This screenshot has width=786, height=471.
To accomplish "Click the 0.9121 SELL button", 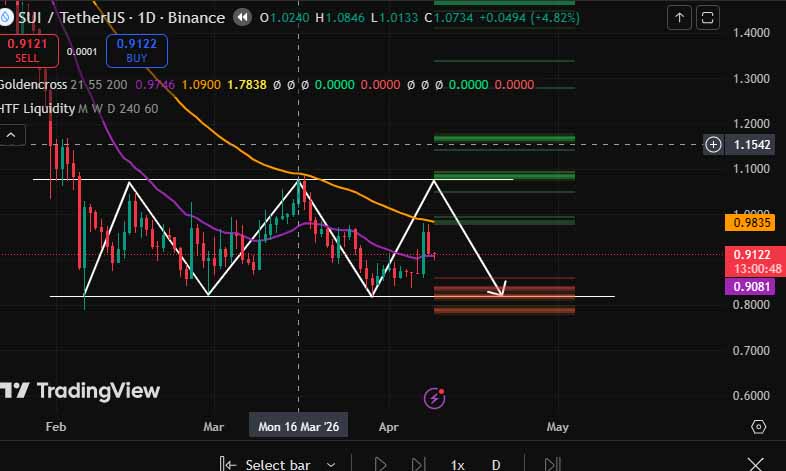I will pyautogui.click(x=28, y=51).
